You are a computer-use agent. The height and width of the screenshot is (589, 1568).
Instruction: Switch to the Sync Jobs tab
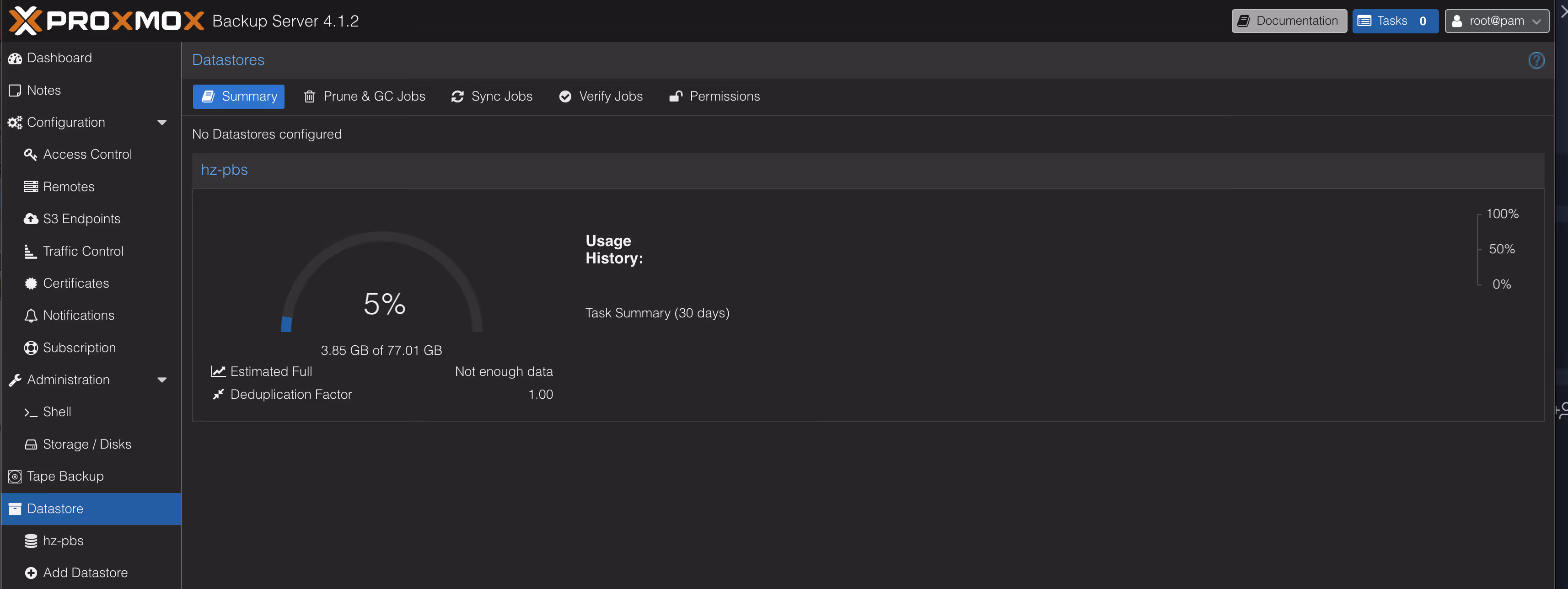click(x=492, y=96)
